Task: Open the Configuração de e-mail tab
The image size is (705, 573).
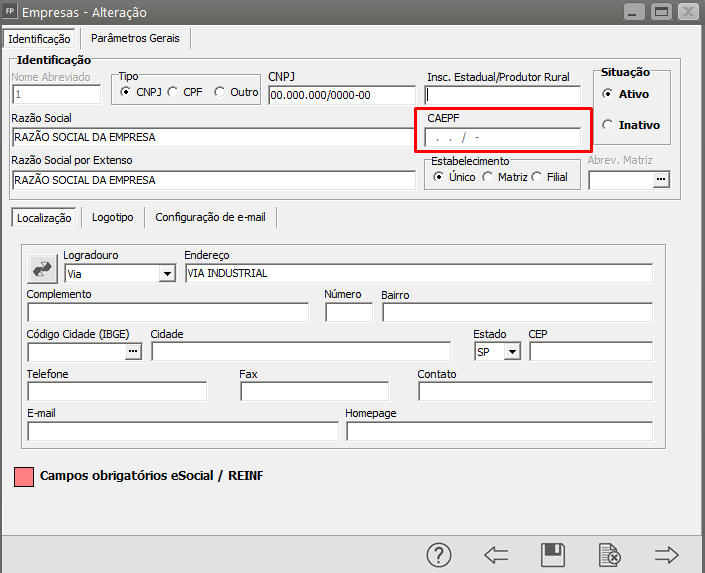Action: pos(211,217)
